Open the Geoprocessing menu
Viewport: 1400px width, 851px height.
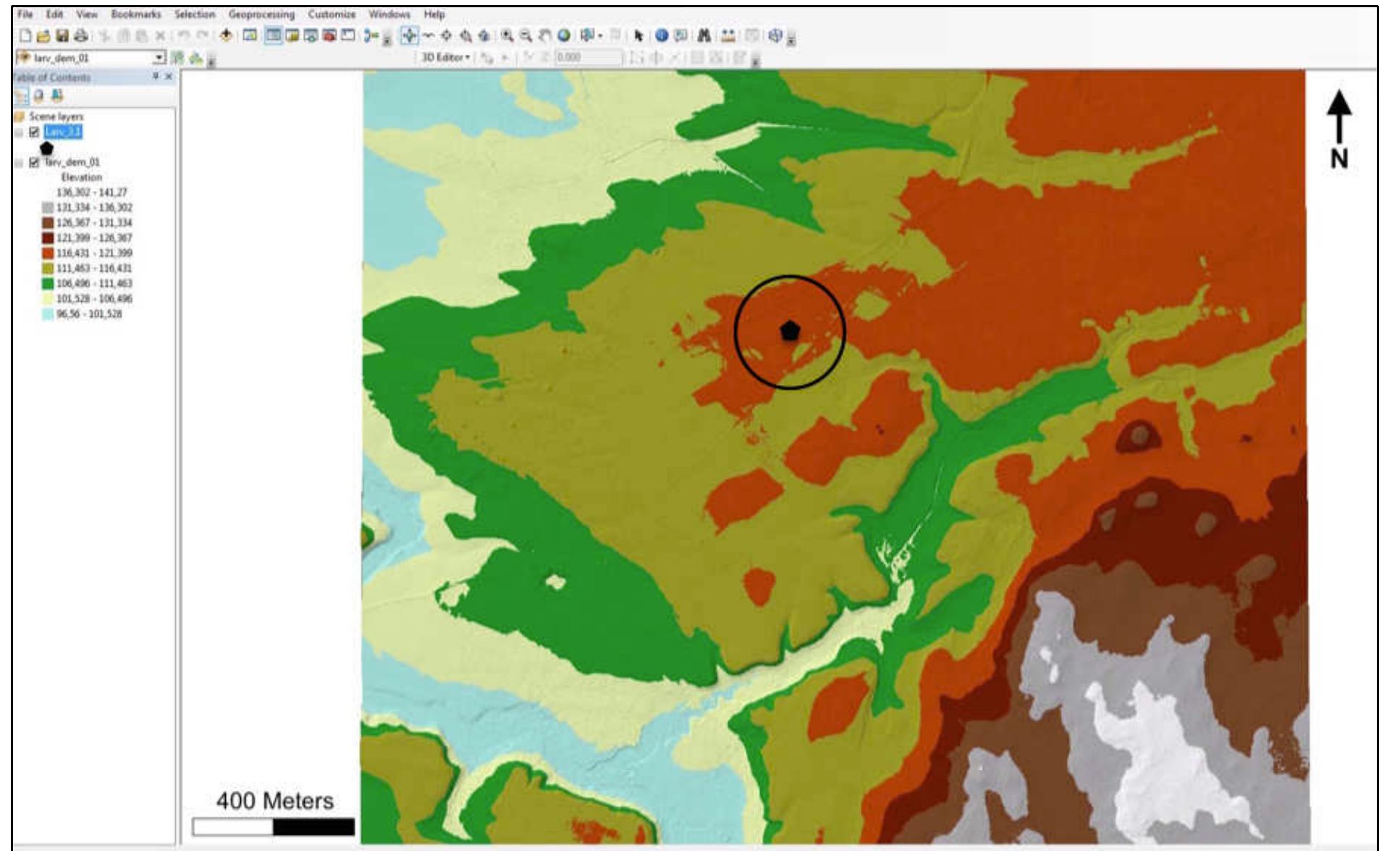tap(261, 14)
